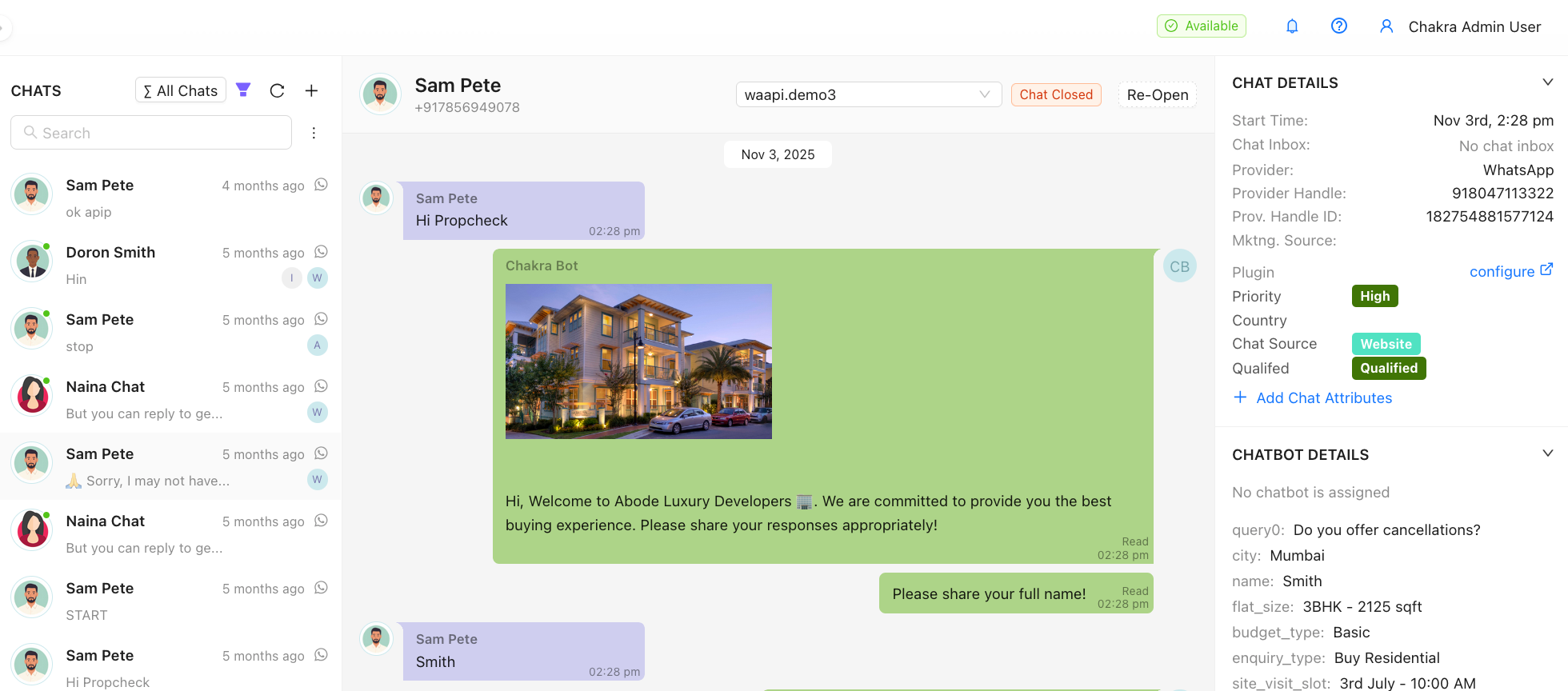Screen dimensions: 1568x691
Task: Click the configure plugin link
Action: click(x=1502, y=271)
